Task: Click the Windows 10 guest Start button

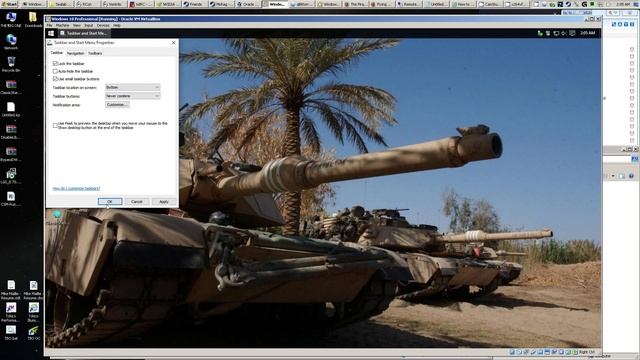Action: tap(51, 33)
